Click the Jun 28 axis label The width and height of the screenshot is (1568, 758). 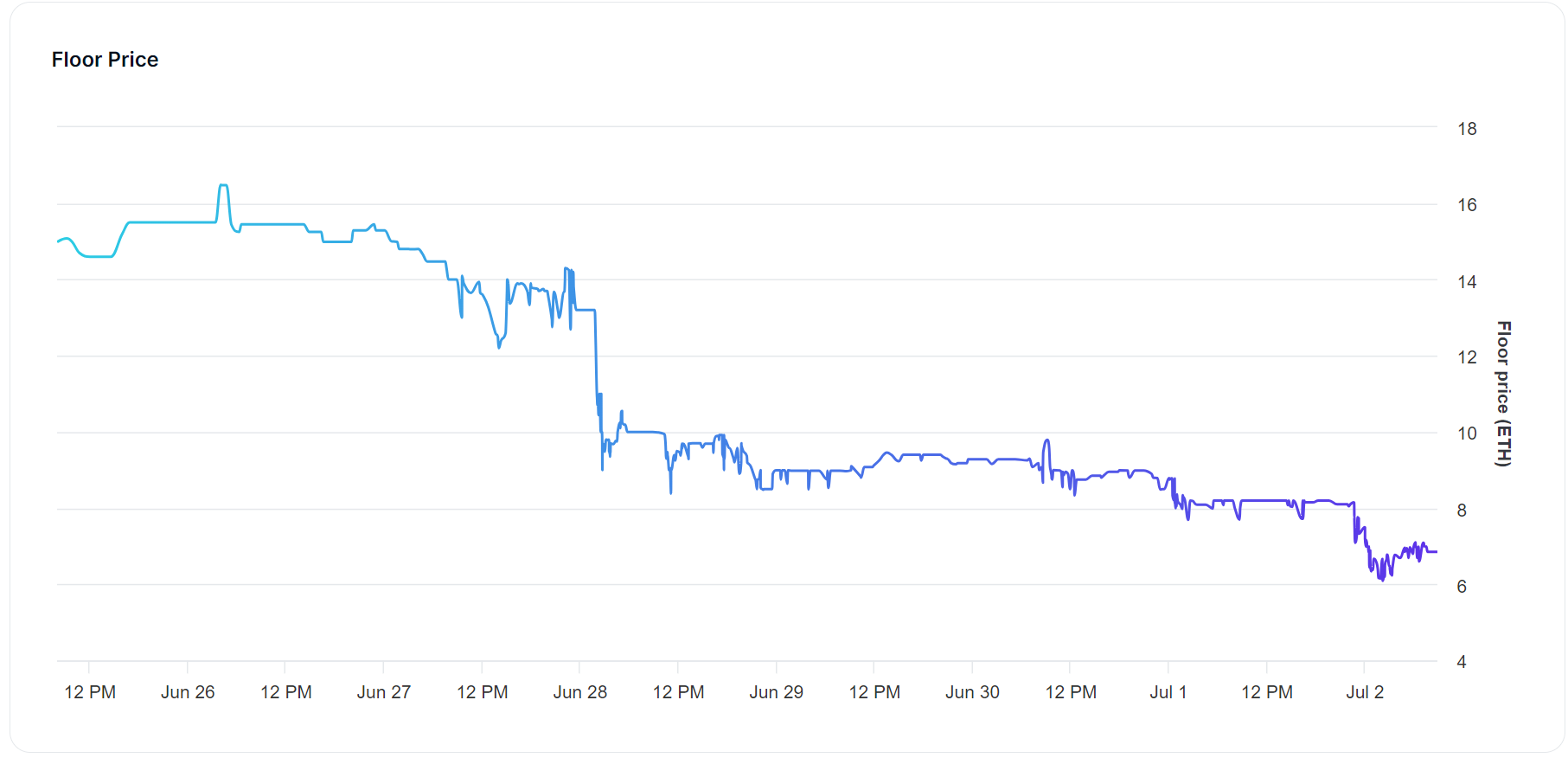click(x=580, y=692)
